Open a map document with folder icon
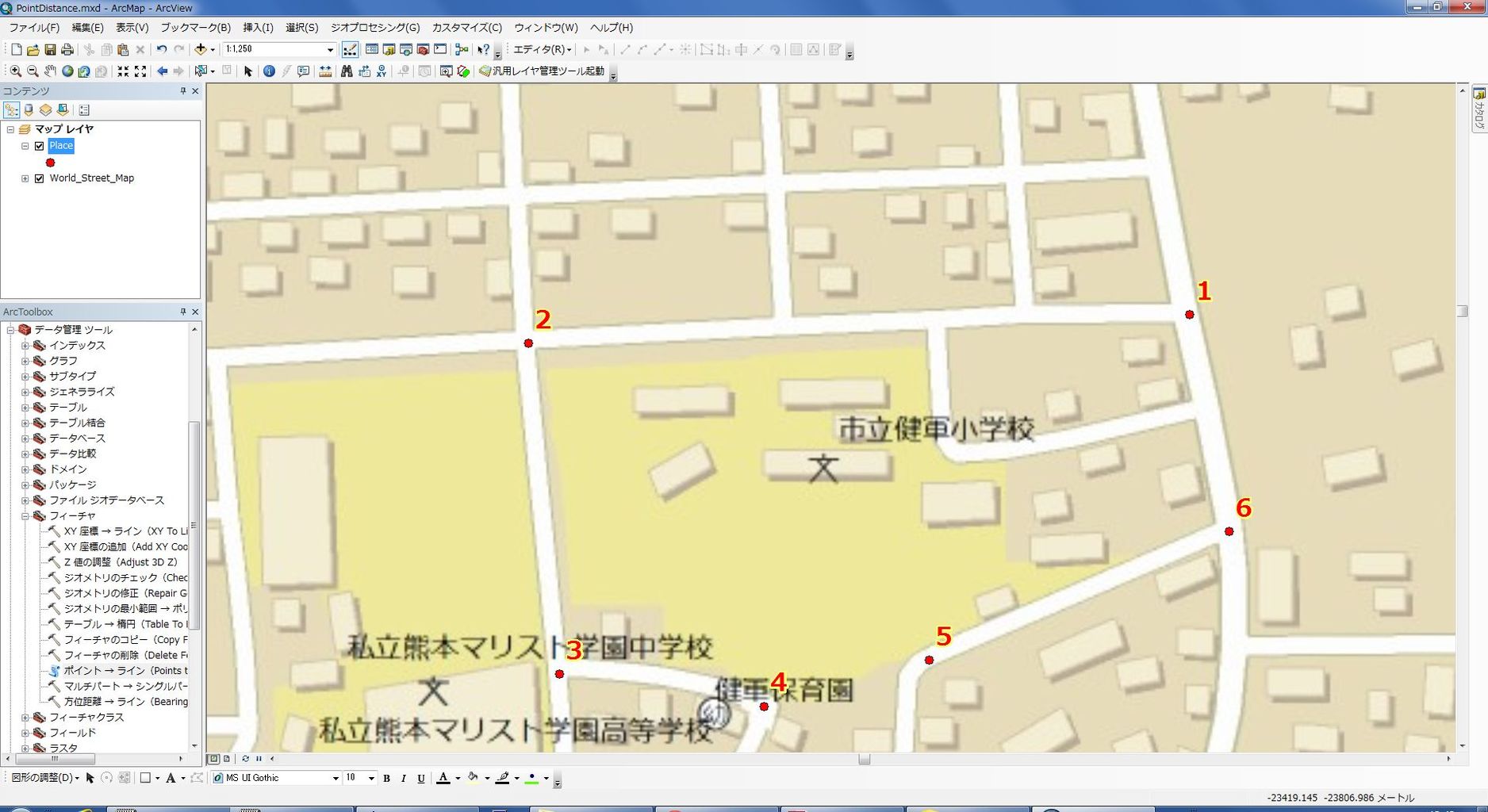This screenshot has width=1488, height=812. [x=33, y=49]
